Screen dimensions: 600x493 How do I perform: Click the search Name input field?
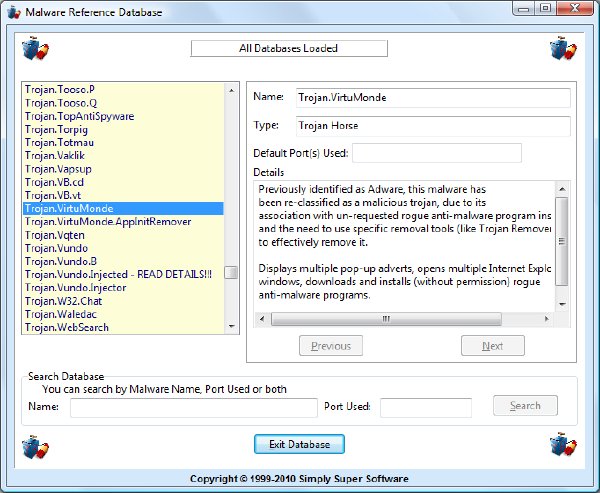(x=194, y=408)
